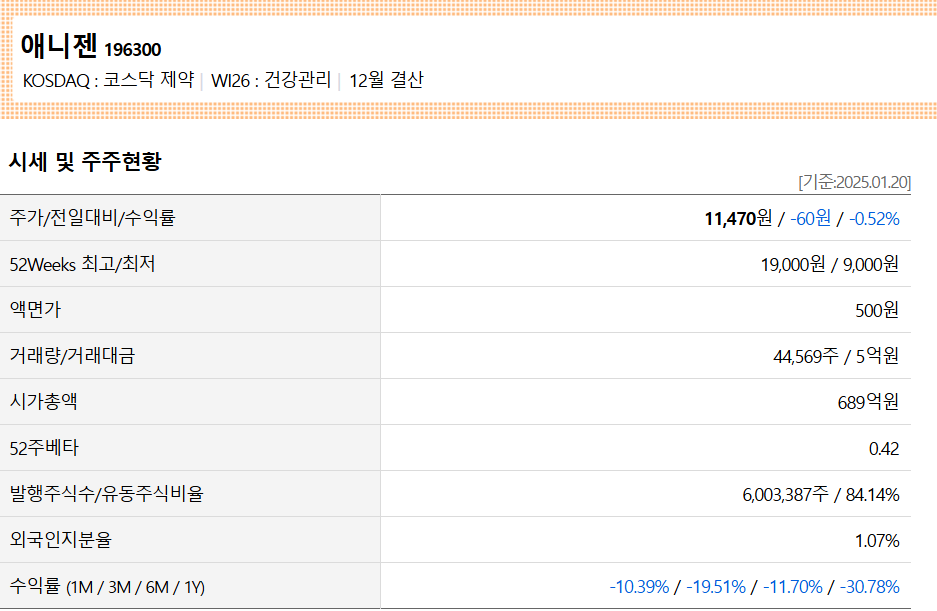Click the 거래량/거래대금 row label
Viewport: 937px width, 611px height.
point(72,356)
